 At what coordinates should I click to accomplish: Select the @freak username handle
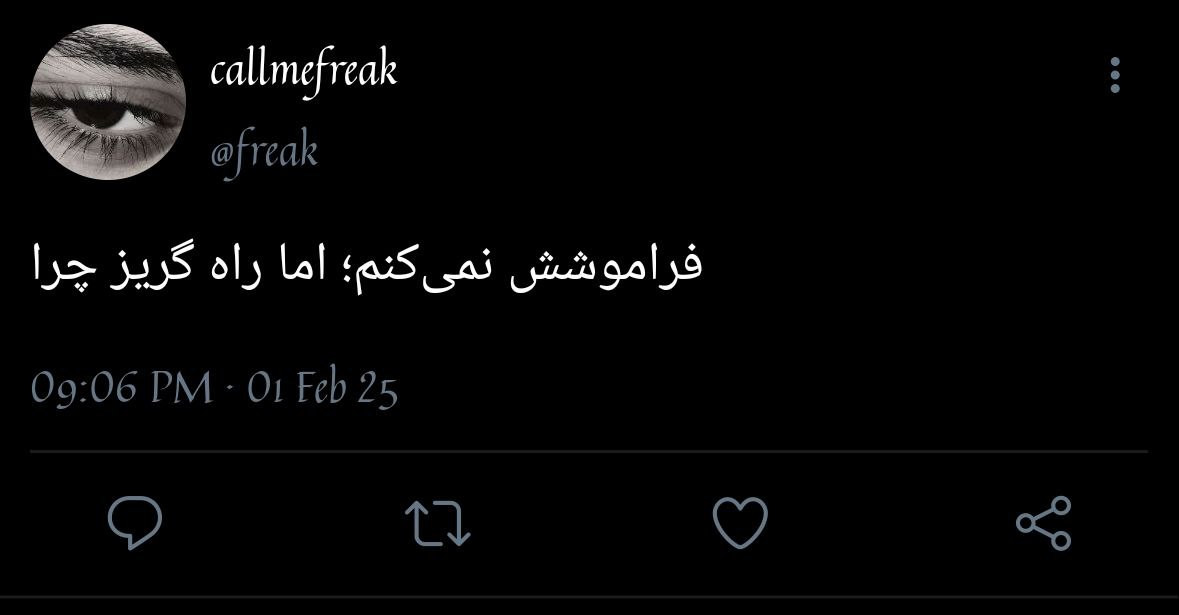tap(264, 152)
